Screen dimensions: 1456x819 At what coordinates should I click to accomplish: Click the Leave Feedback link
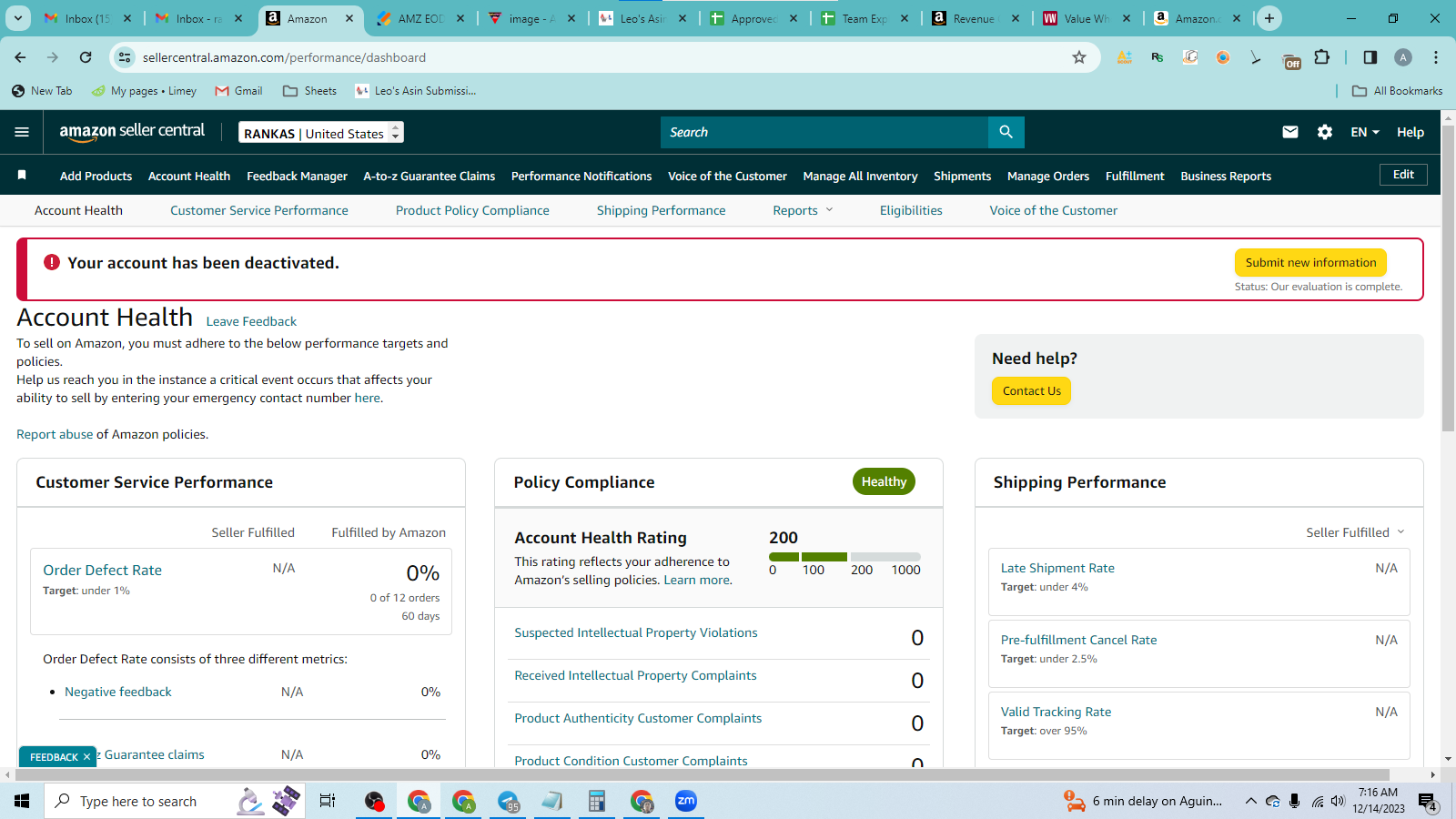pyautogui.click(x=251, y=321)
